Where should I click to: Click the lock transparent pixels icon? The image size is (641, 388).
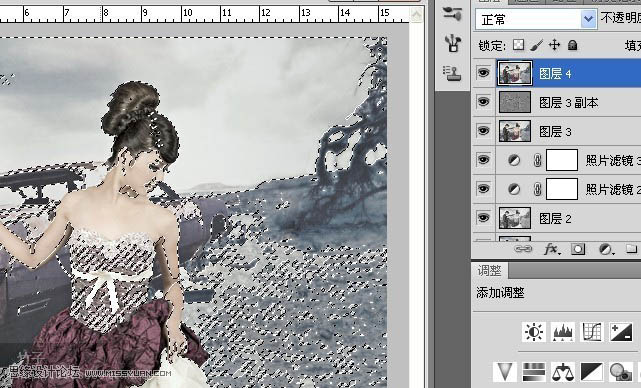point(518,45)
